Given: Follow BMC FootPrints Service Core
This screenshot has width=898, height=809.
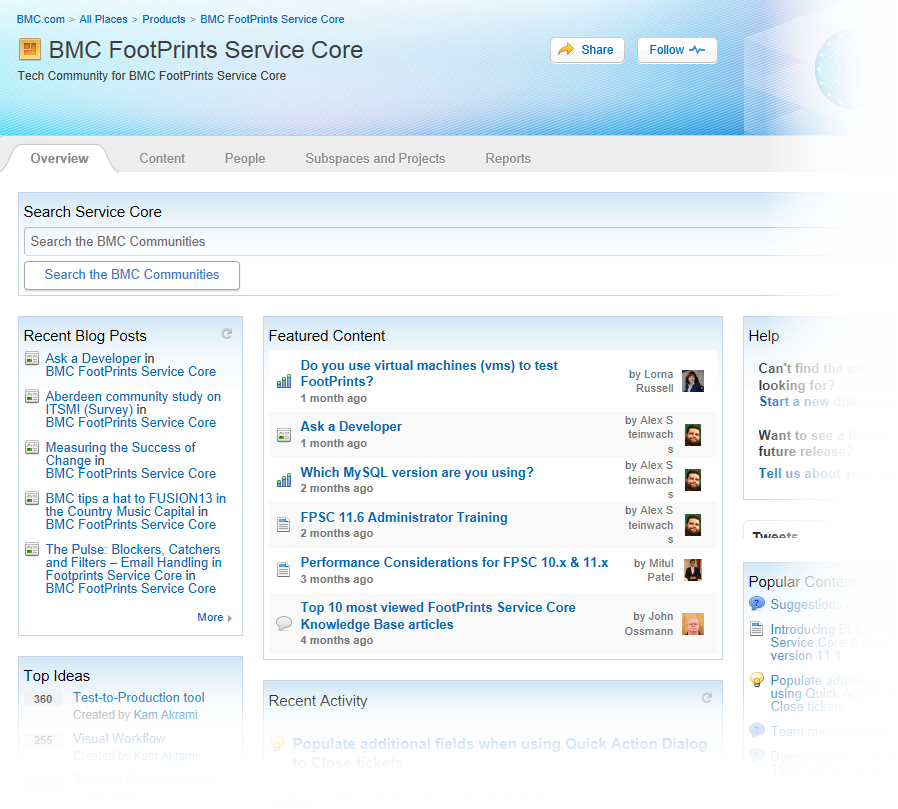Looking at the screenshot, I should pyautogui.click(x=677, y=50).
